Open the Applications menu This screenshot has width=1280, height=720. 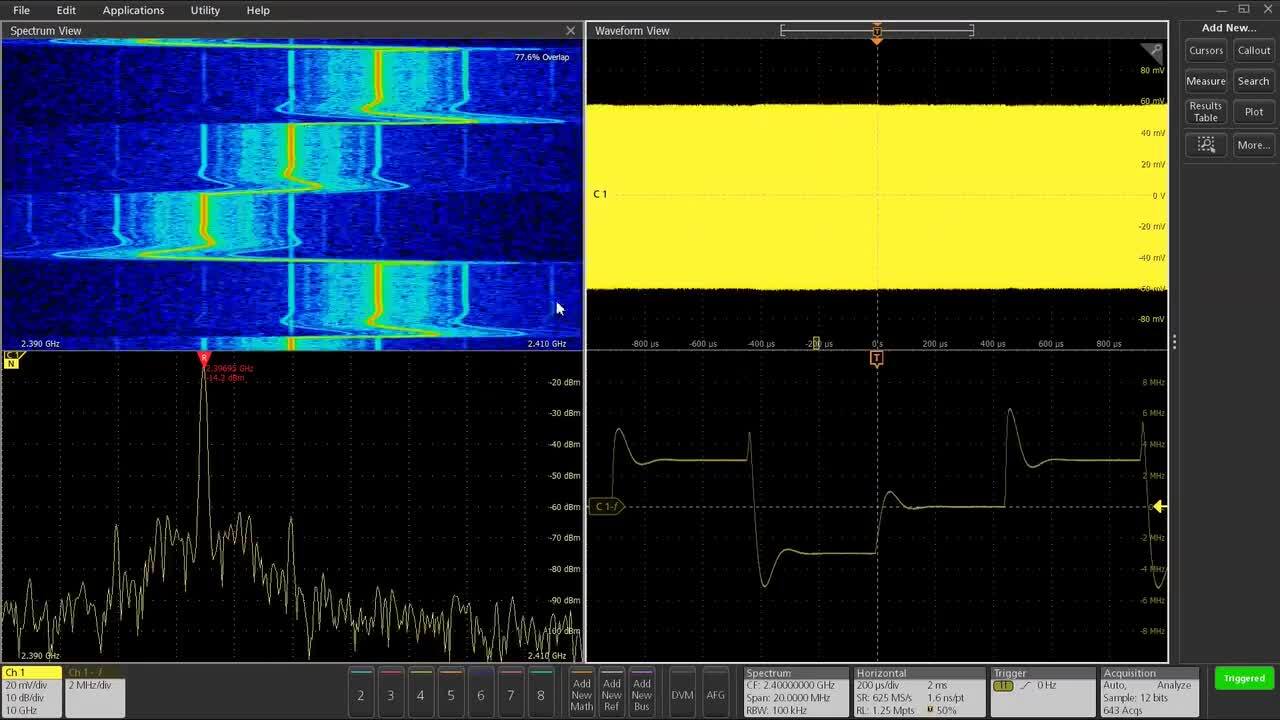[133, 10]
